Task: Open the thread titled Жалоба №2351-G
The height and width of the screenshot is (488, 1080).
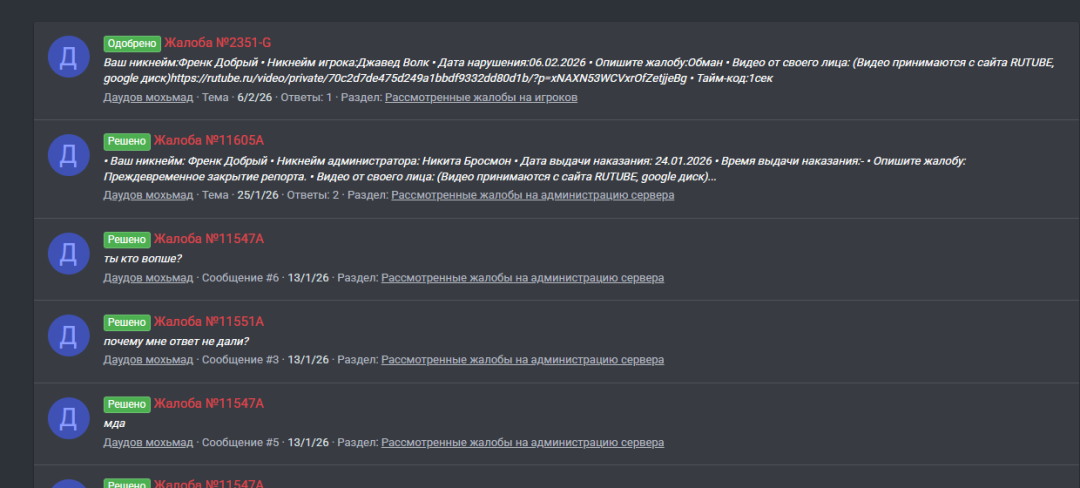Action: click(217, 43)
